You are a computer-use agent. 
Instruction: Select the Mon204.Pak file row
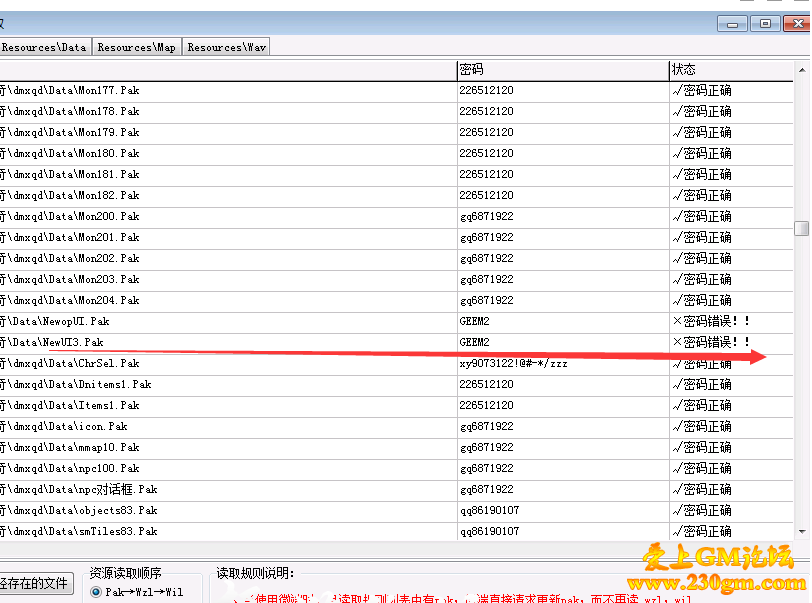pyautogui.click(x=396, y=300)
